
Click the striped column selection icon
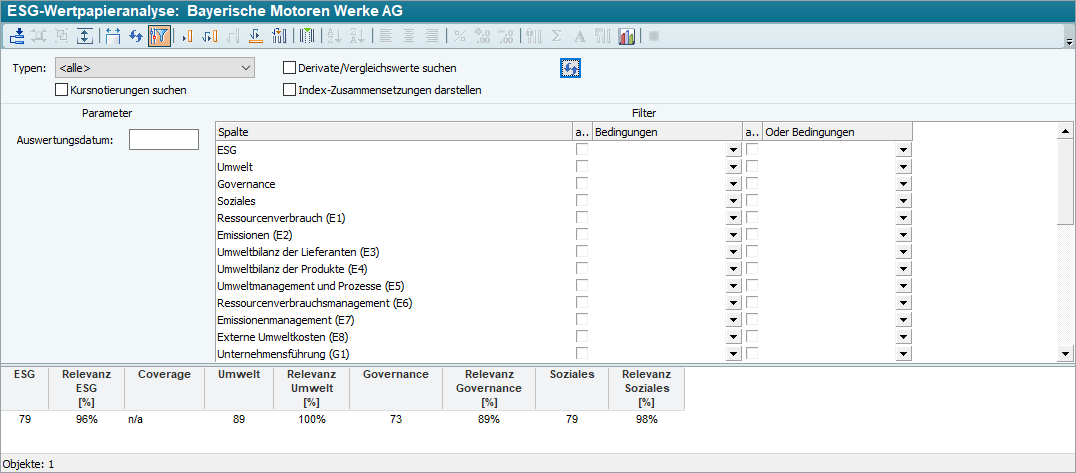click(x=307, y=36)
